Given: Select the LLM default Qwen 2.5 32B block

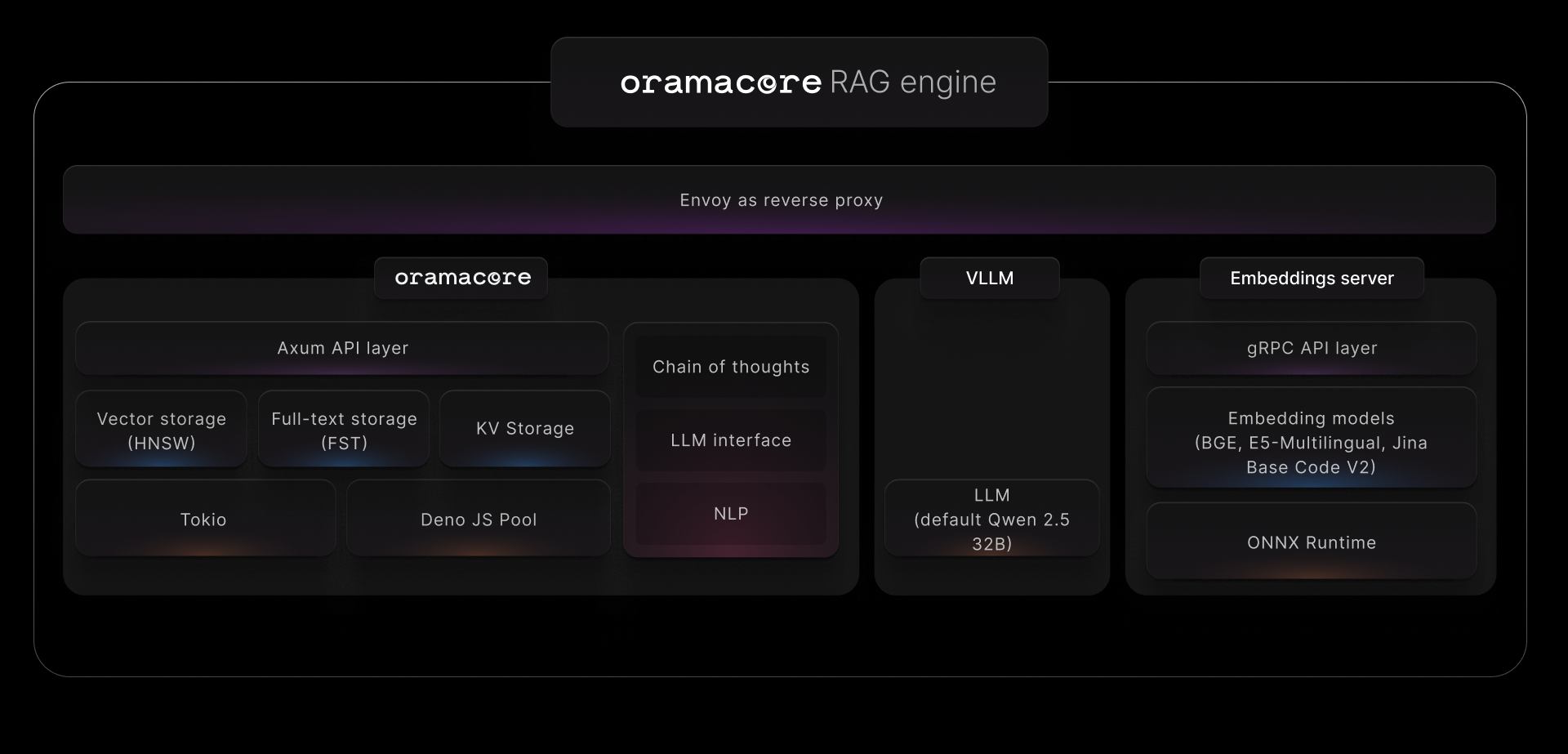Looking at the screenshot, I should (x=991, y=519).
